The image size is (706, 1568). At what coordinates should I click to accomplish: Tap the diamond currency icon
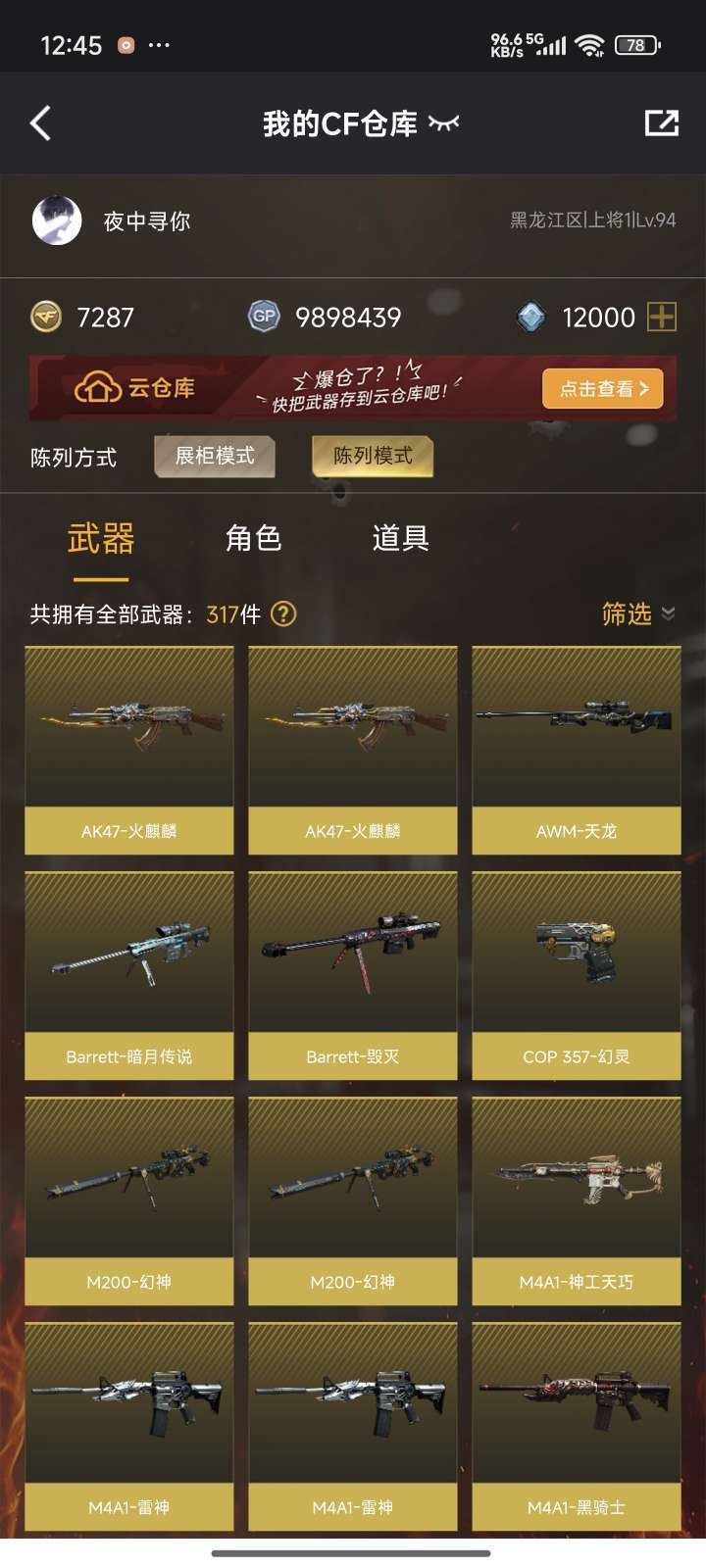click(530, 317)
